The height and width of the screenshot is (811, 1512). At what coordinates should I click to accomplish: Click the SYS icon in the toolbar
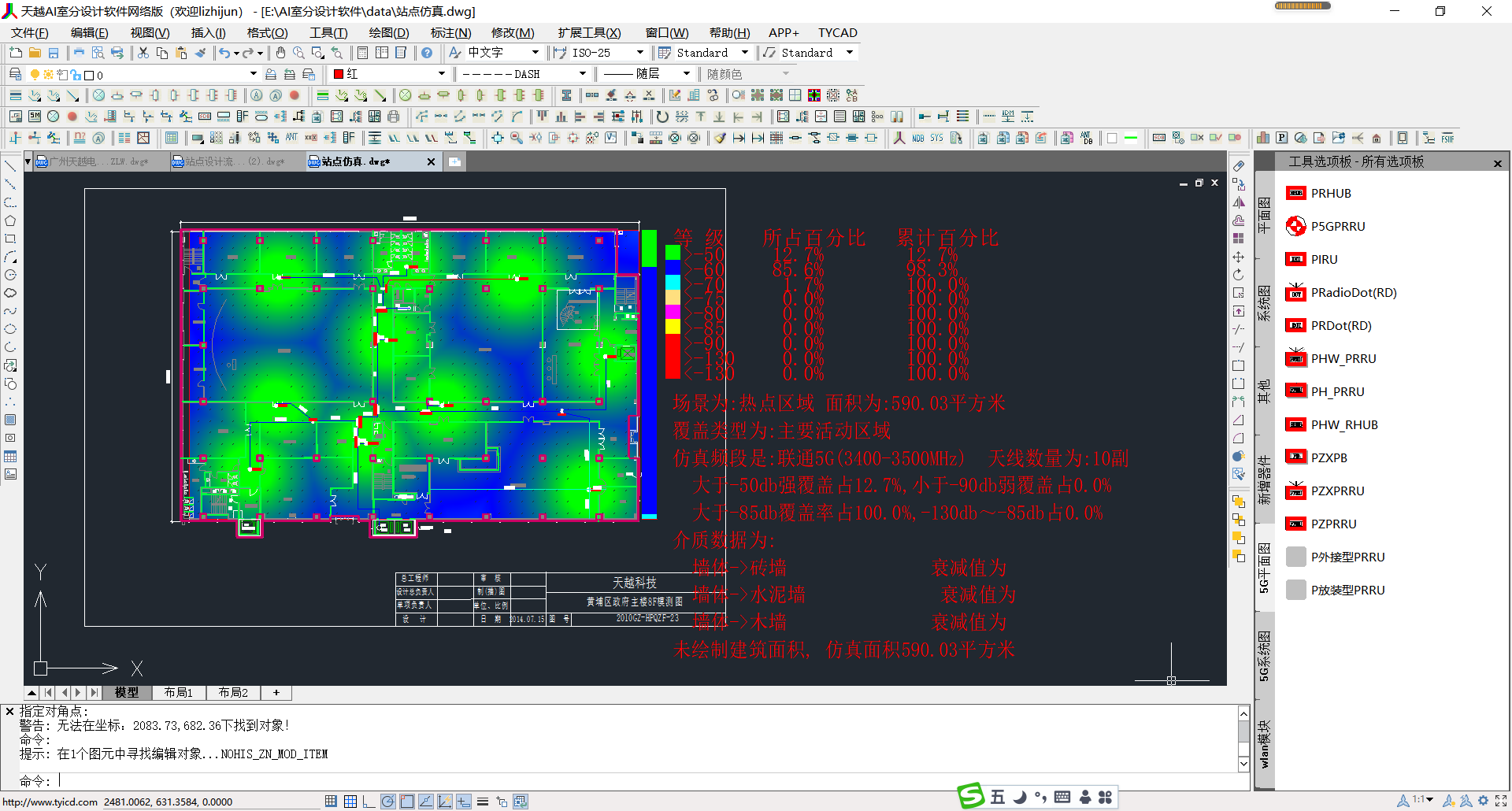point(936,138)
